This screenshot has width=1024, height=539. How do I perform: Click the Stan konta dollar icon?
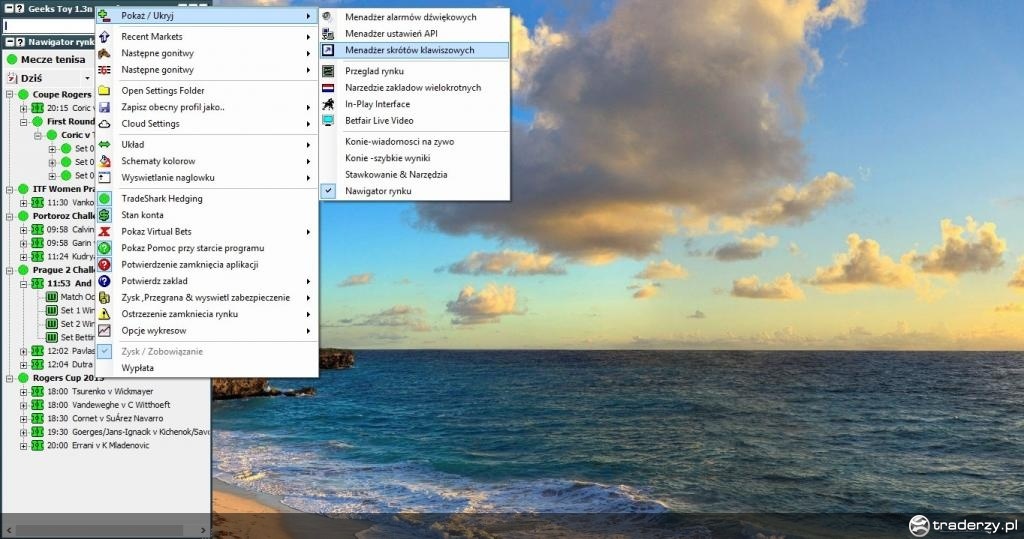point(104,215)
